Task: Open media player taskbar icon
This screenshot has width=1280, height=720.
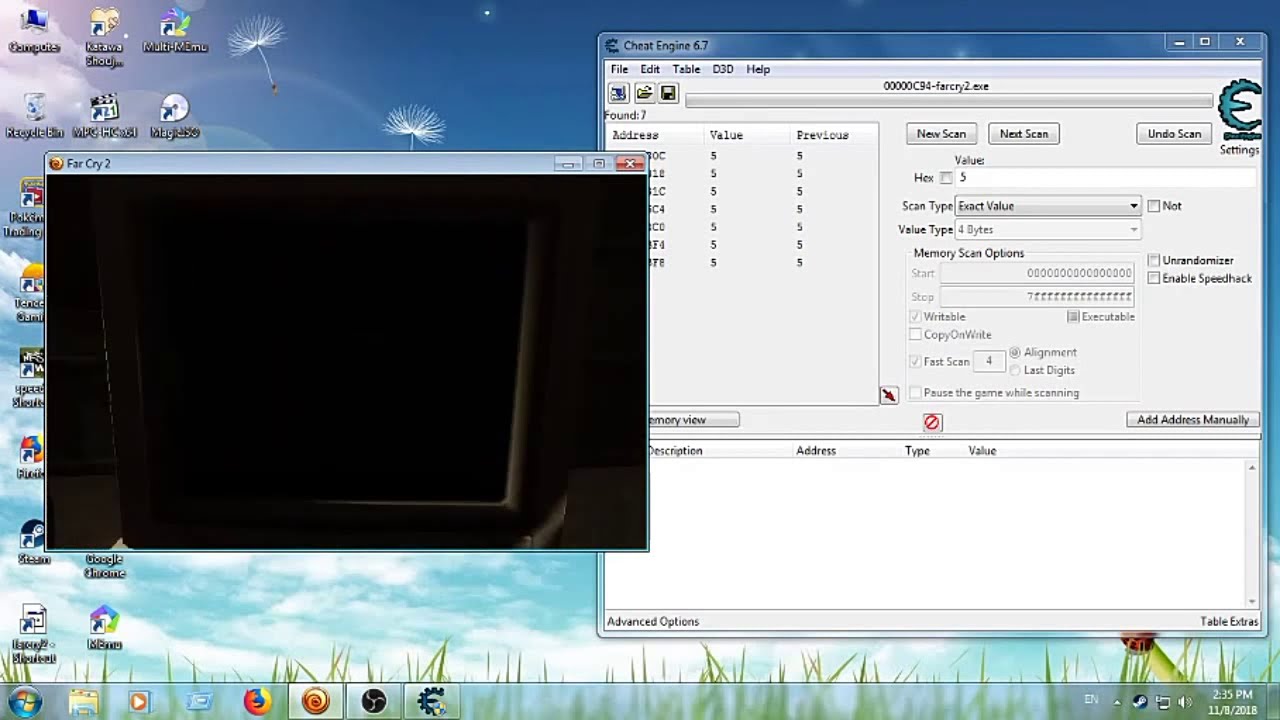Action: (x=139, y=701)
